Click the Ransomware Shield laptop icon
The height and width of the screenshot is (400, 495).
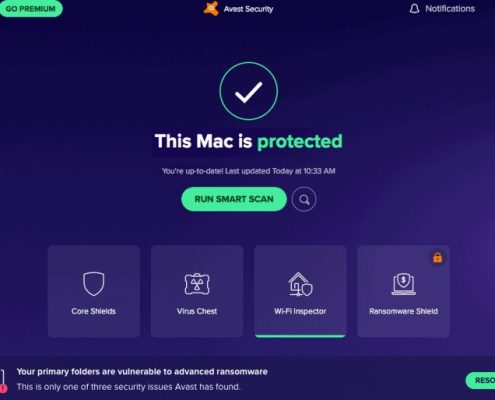[x=403, y=284]
